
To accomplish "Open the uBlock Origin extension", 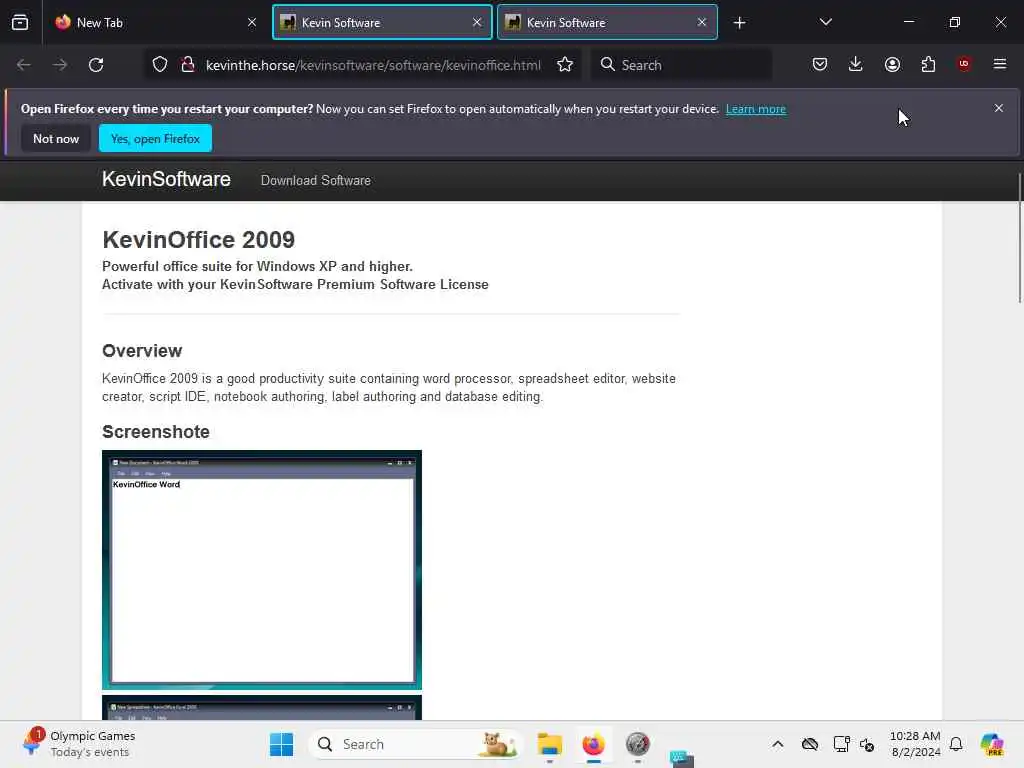I will coord(964,64).
